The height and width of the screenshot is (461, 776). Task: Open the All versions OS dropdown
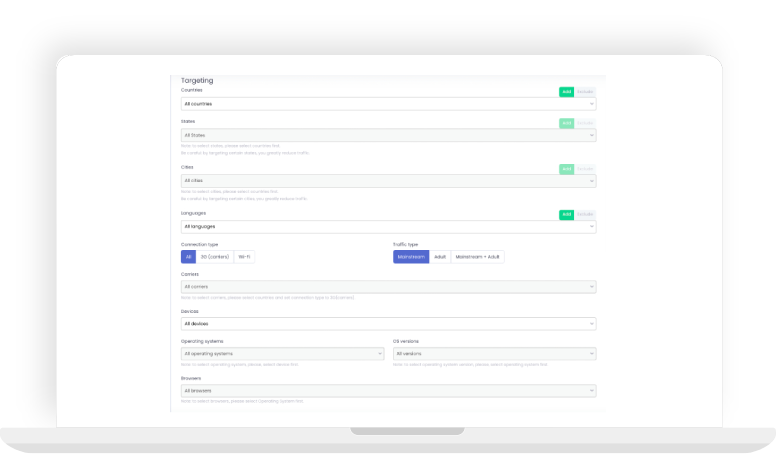494,354
